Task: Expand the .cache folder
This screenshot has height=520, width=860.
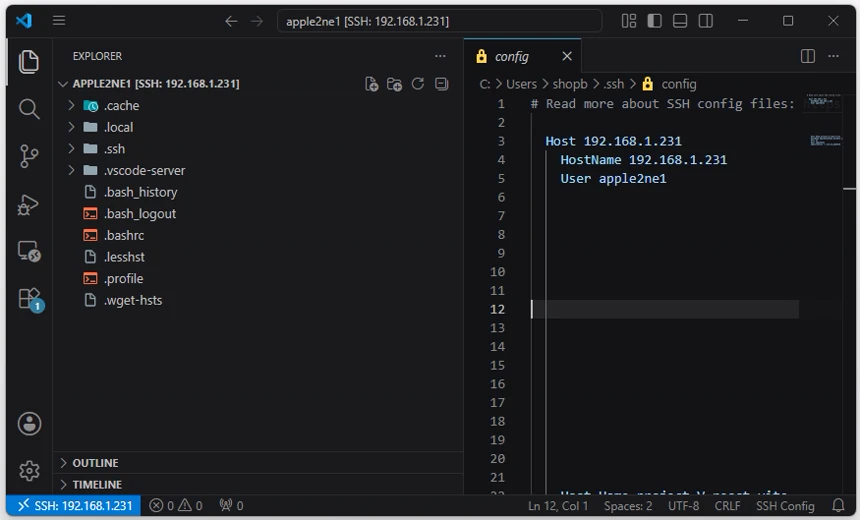Action: [x=71, y=105]
